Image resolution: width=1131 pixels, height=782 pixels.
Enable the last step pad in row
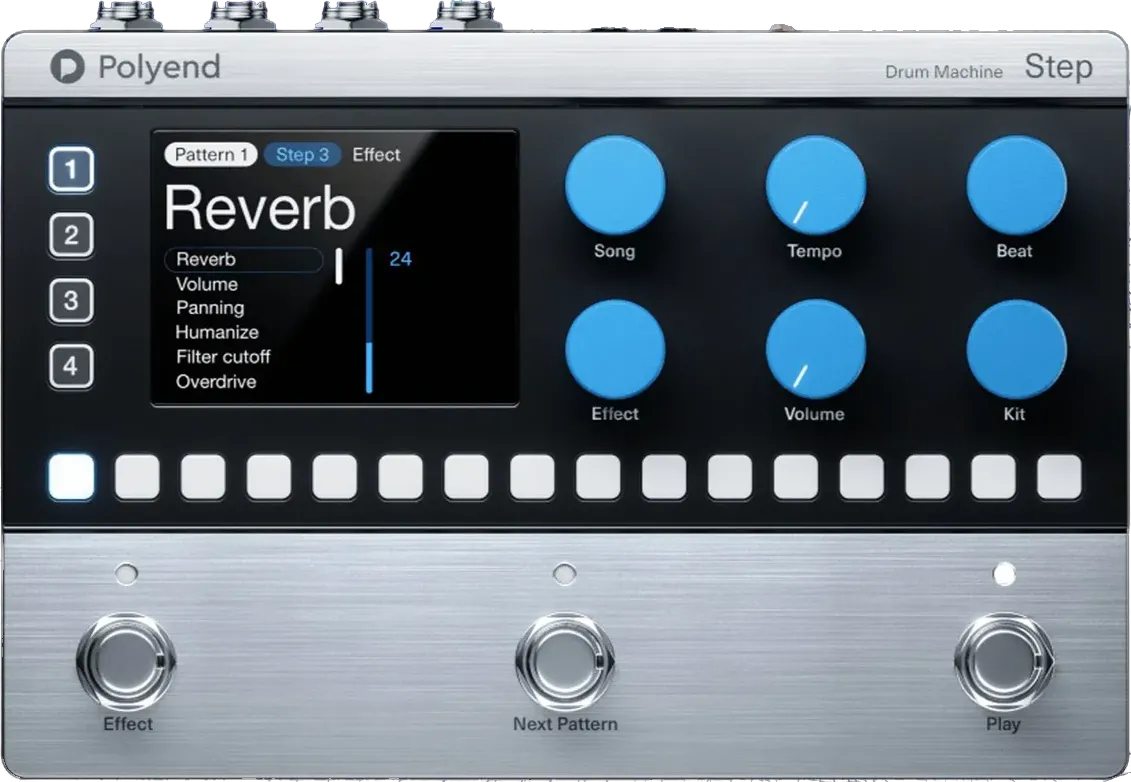pyautogui.click(x=1058, y=477)
